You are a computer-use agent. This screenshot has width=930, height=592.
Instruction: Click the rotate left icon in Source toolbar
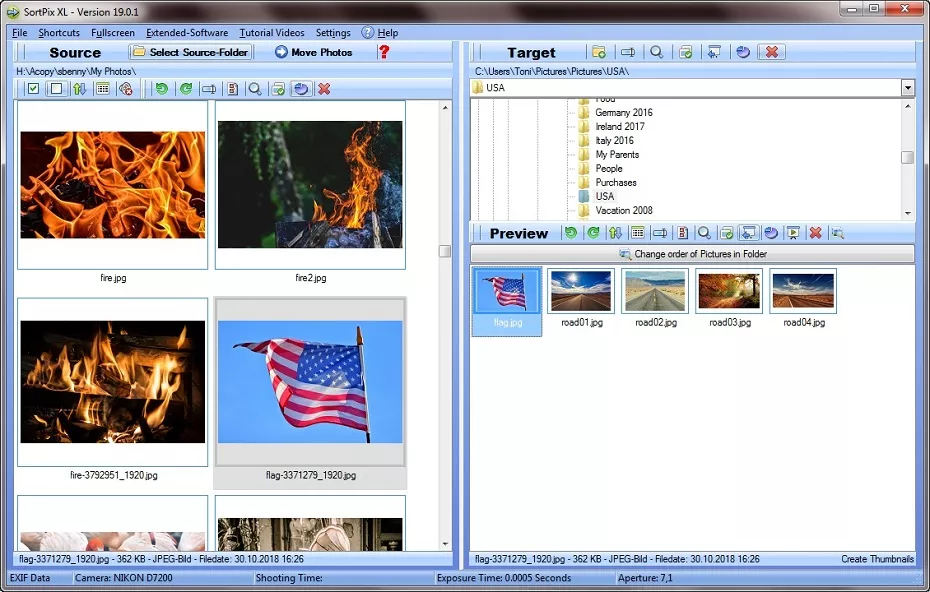(x=161, y=89)
